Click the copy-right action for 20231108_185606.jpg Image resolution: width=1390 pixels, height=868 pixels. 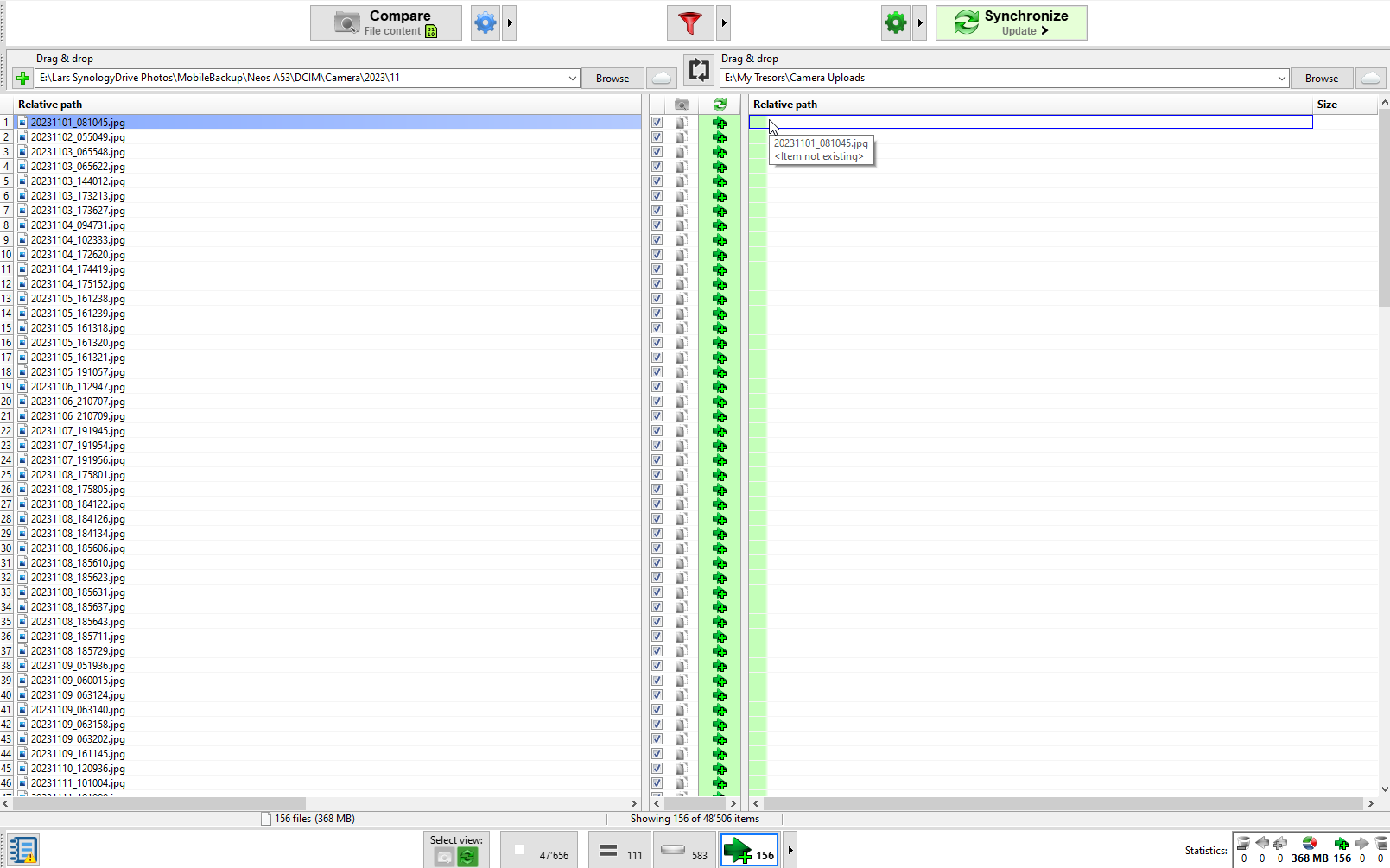click(720, 548)
